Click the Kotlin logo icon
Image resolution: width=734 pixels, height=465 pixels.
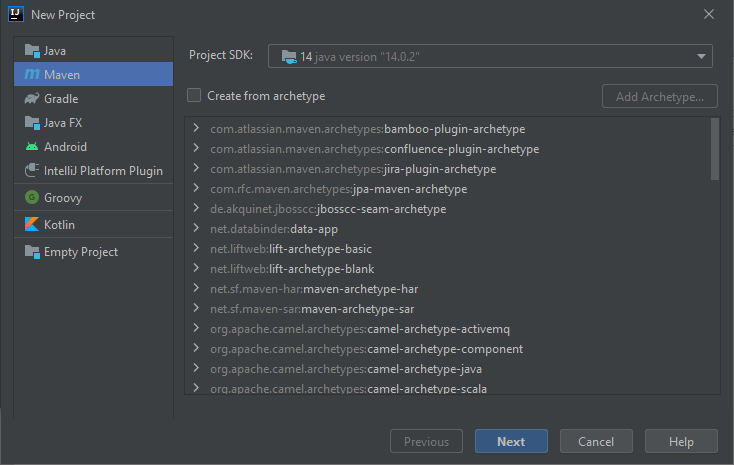point(32,224)
